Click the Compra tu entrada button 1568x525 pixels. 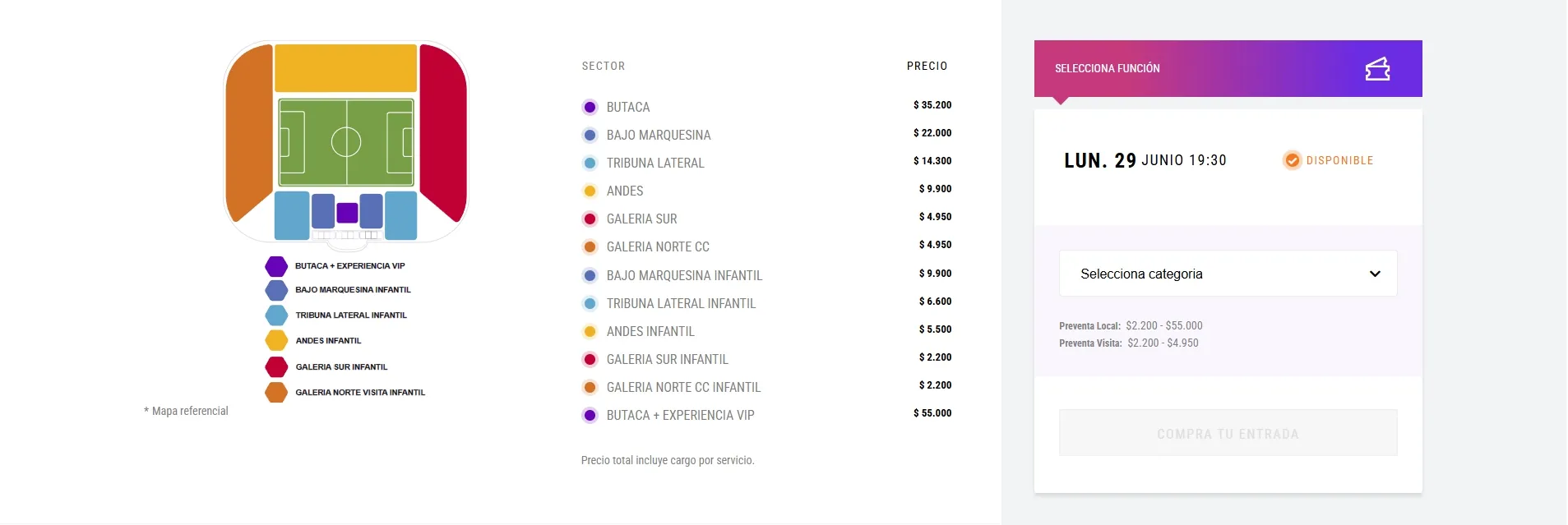(x=1228, y=433)
